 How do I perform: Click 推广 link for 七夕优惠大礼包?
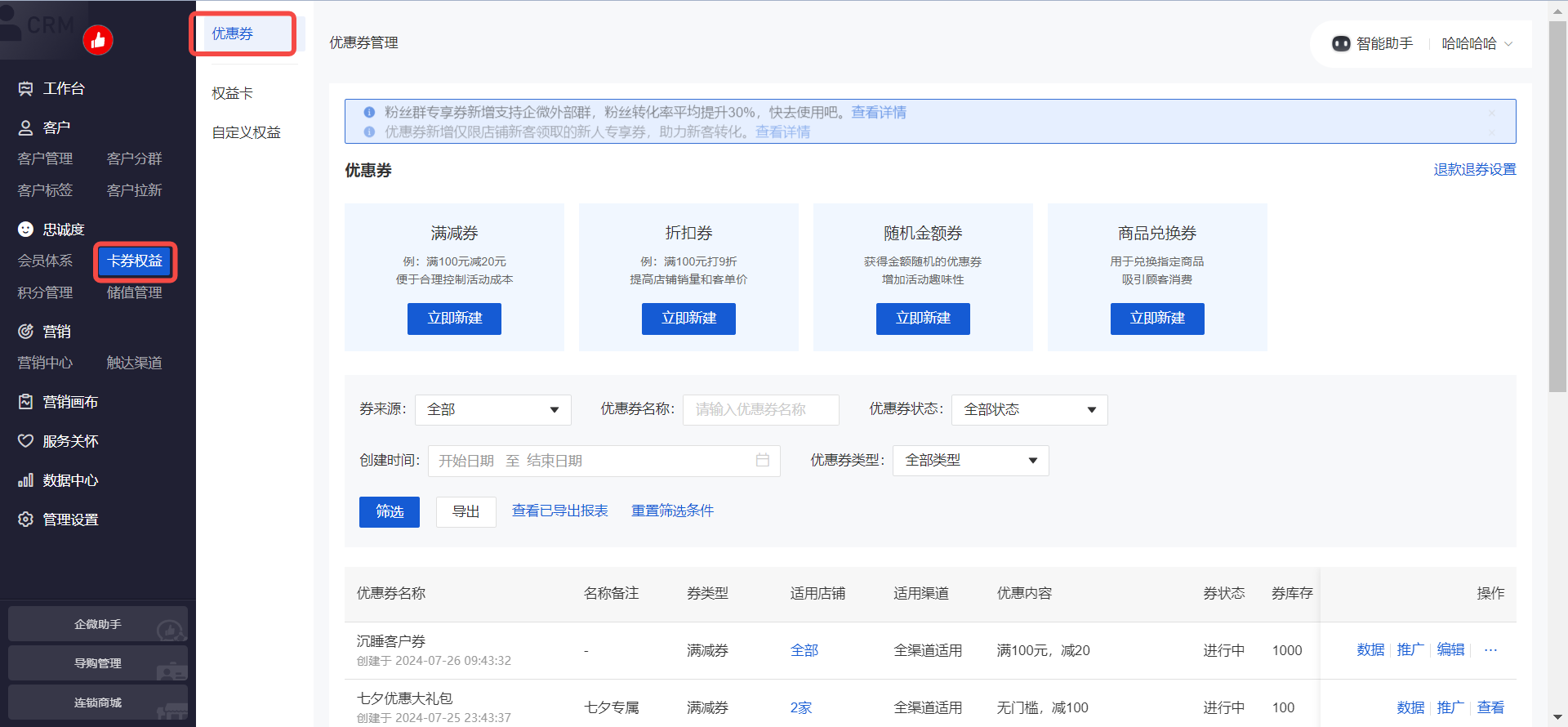click(1450, 707)
